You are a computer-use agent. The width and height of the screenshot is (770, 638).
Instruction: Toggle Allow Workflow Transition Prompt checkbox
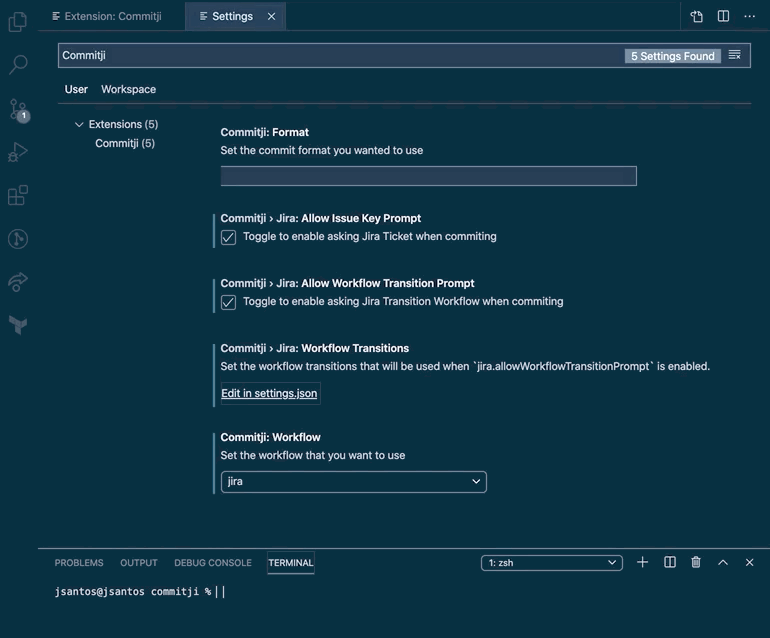(228, 302)
